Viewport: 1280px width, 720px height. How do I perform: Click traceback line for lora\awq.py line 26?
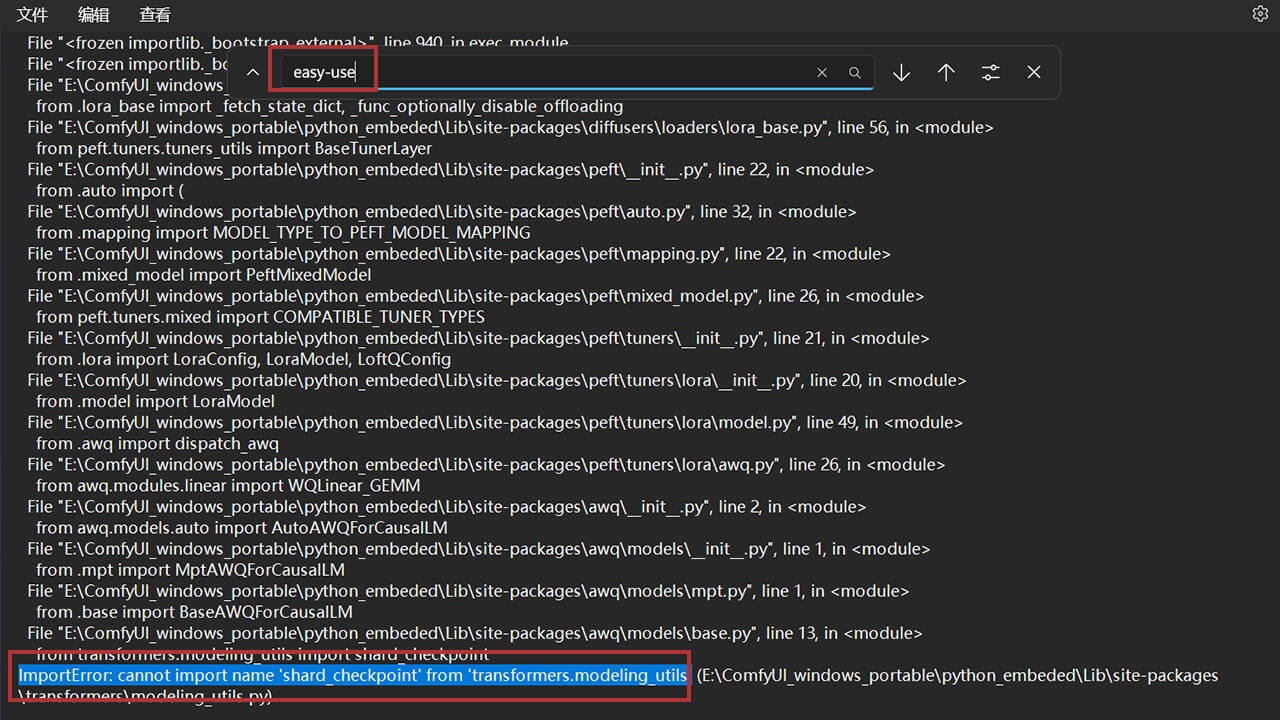tap(485, 464)
